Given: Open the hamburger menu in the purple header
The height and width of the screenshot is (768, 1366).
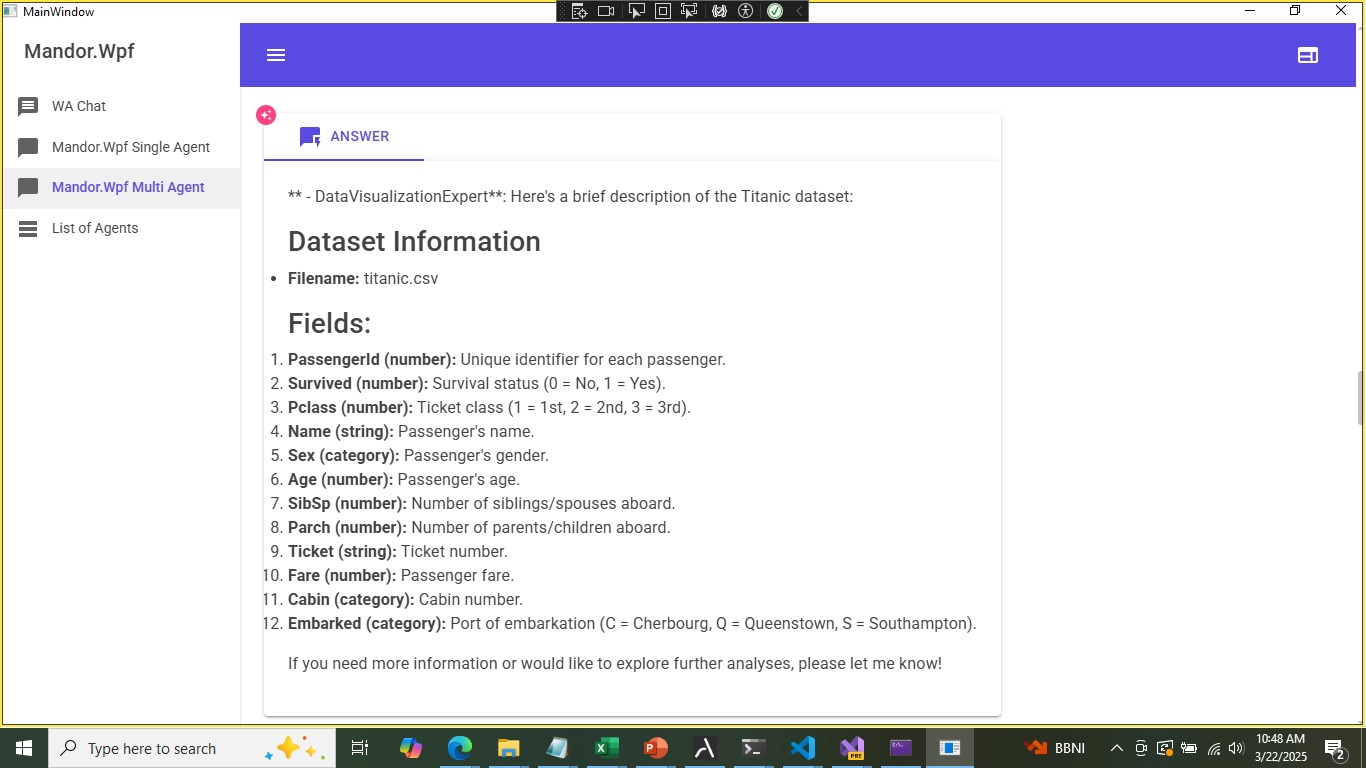Looking at the screenshot, I should click(x=276, y=55).
